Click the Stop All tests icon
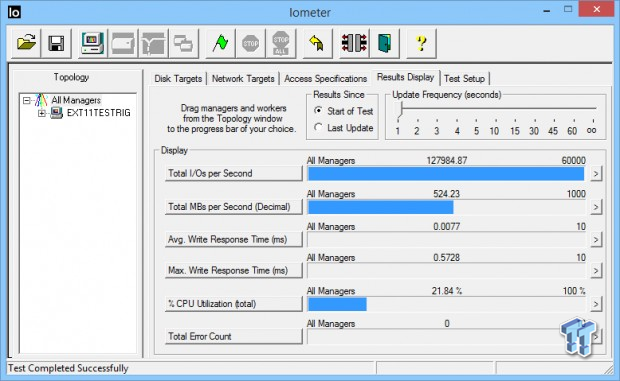620x381 pixels. (x=281, y=43)
